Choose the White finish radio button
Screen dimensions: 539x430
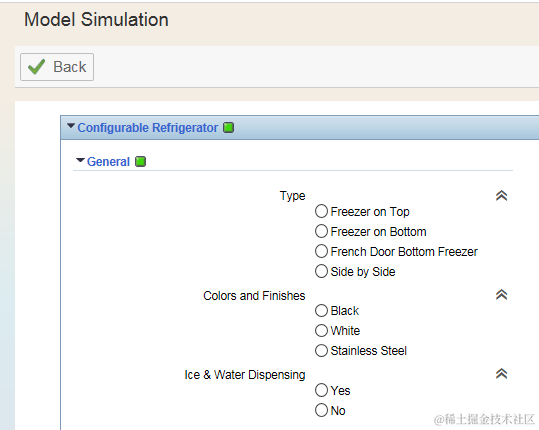click(321, 331)
